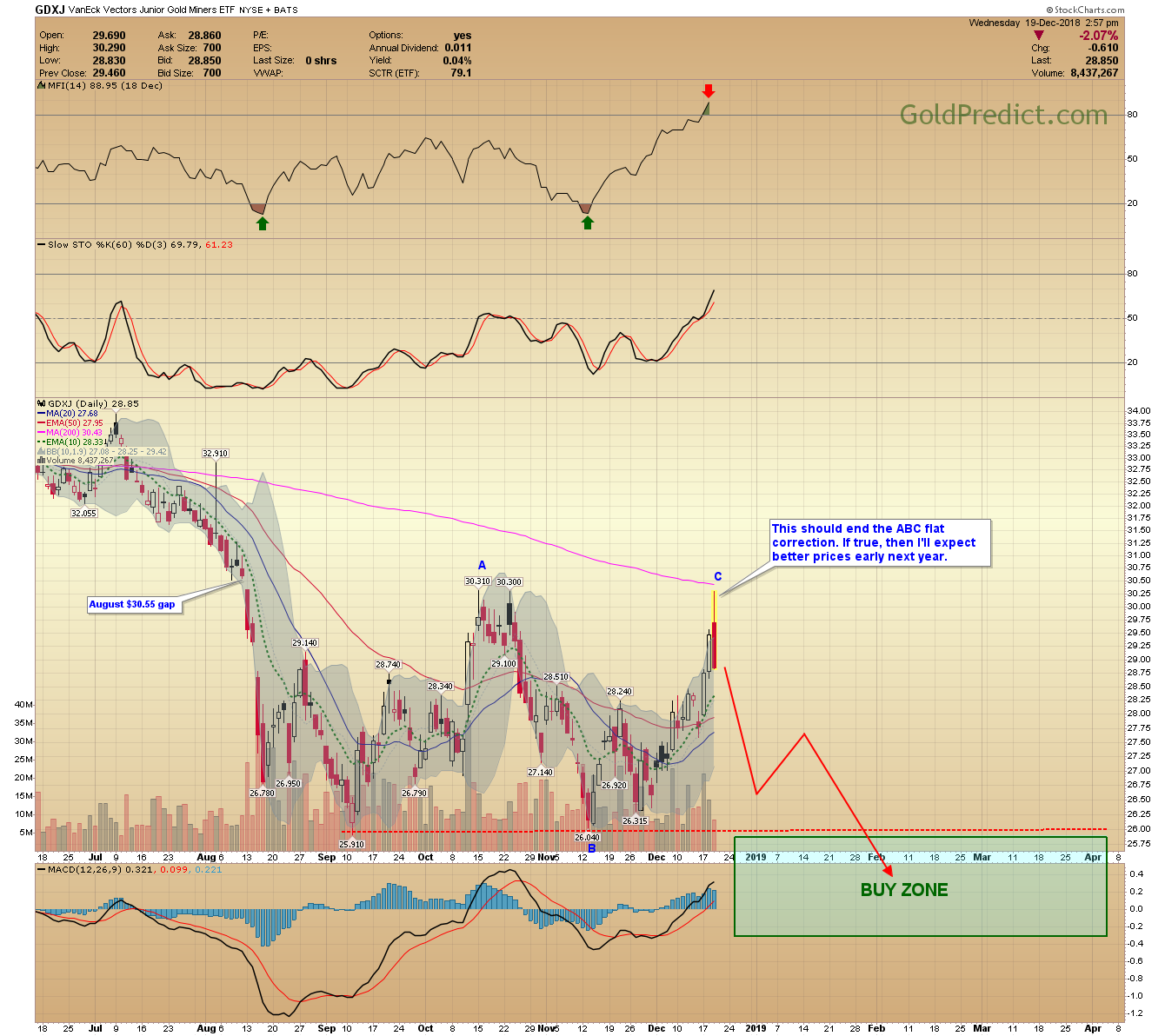Click the blue wave A label
This screenshot has width=1165, height=1036.
(x=482, y=566)
